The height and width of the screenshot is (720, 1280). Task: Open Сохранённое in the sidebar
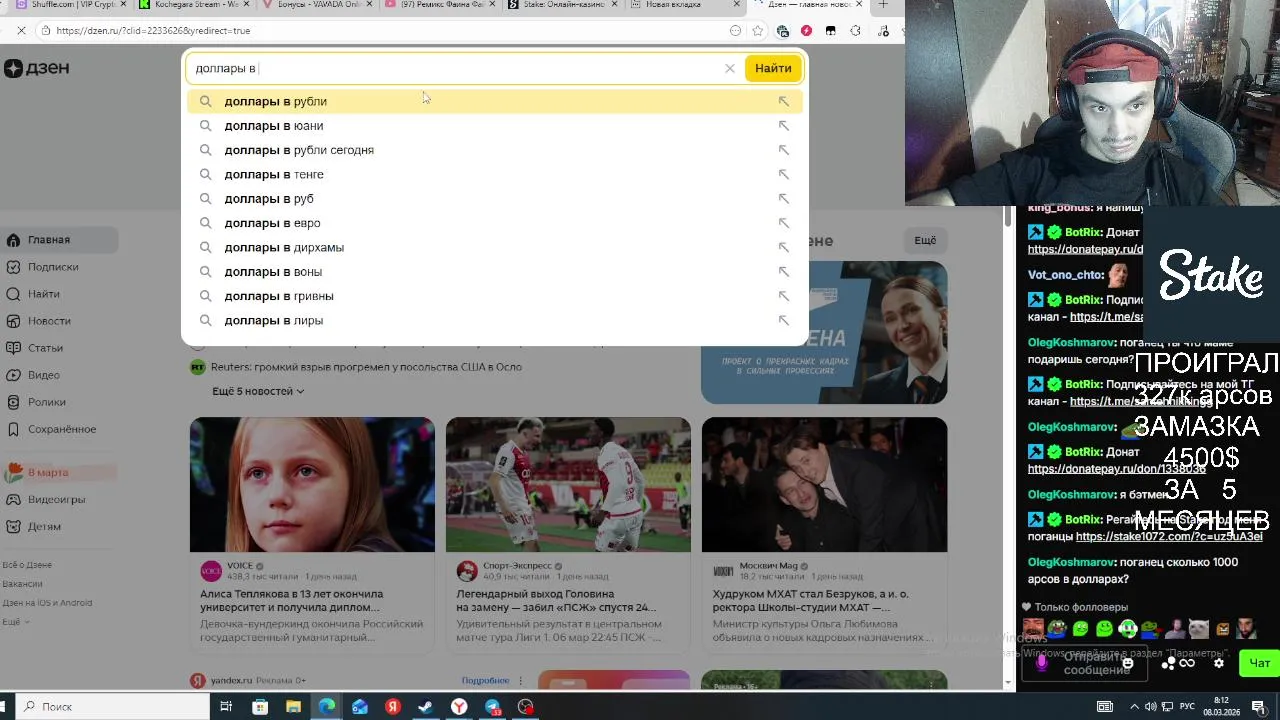click(59, 429)
